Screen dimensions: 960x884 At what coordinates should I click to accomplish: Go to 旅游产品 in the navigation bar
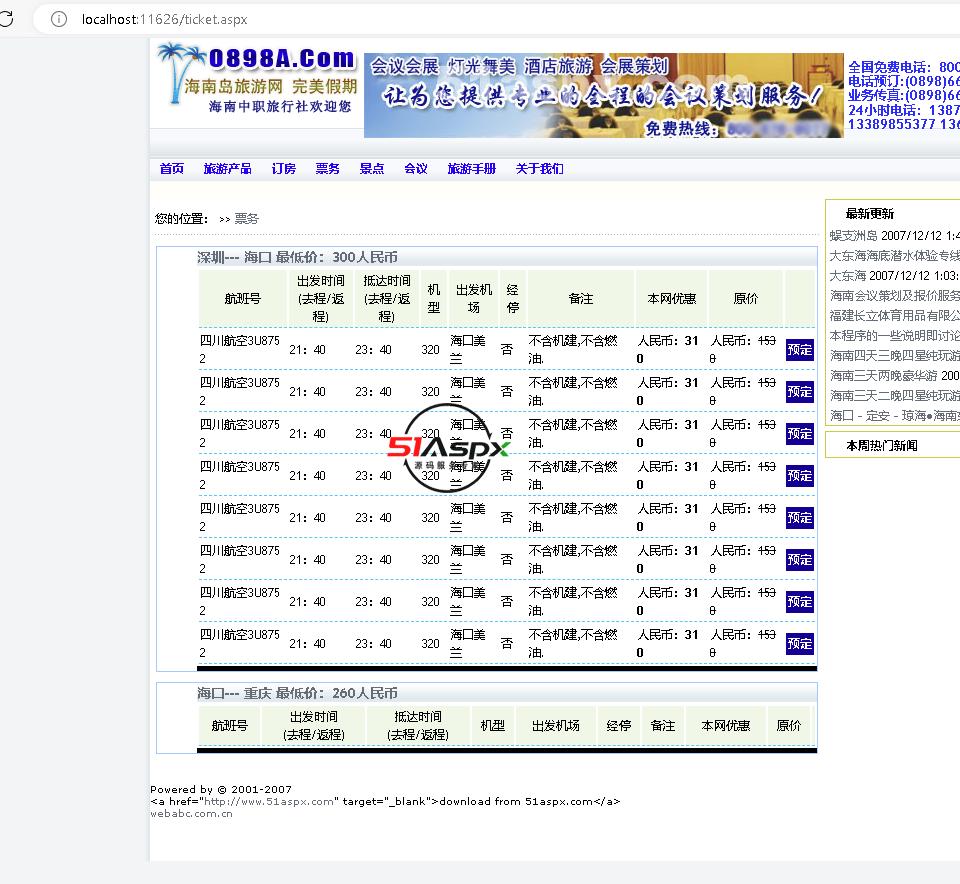[227, 169]
